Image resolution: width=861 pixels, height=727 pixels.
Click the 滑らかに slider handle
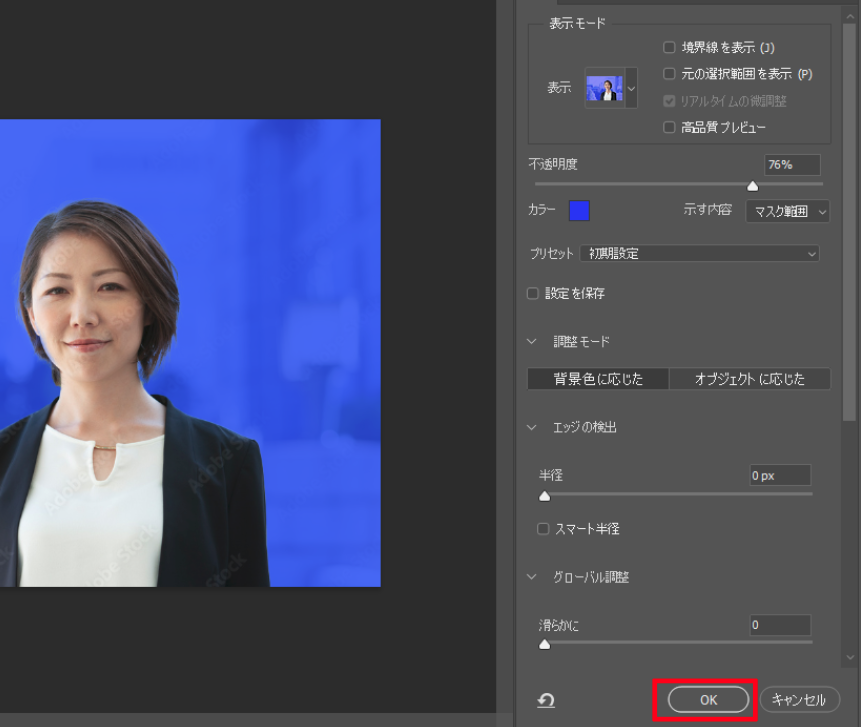tap(545, 644)
